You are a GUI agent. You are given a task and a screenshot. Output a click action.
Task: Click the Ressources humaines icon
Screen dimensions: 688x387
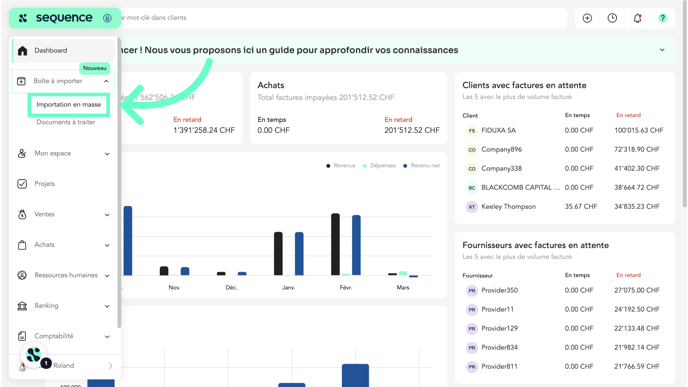pyautogui.click(x=22, y=275)
